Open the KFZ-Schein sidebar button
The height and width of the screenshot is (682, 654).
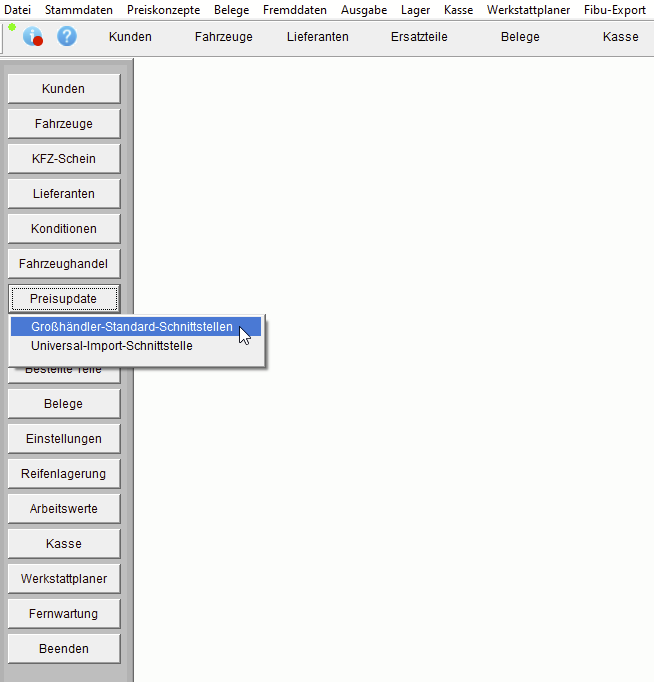pyautogui.click(x=64, y=159)
